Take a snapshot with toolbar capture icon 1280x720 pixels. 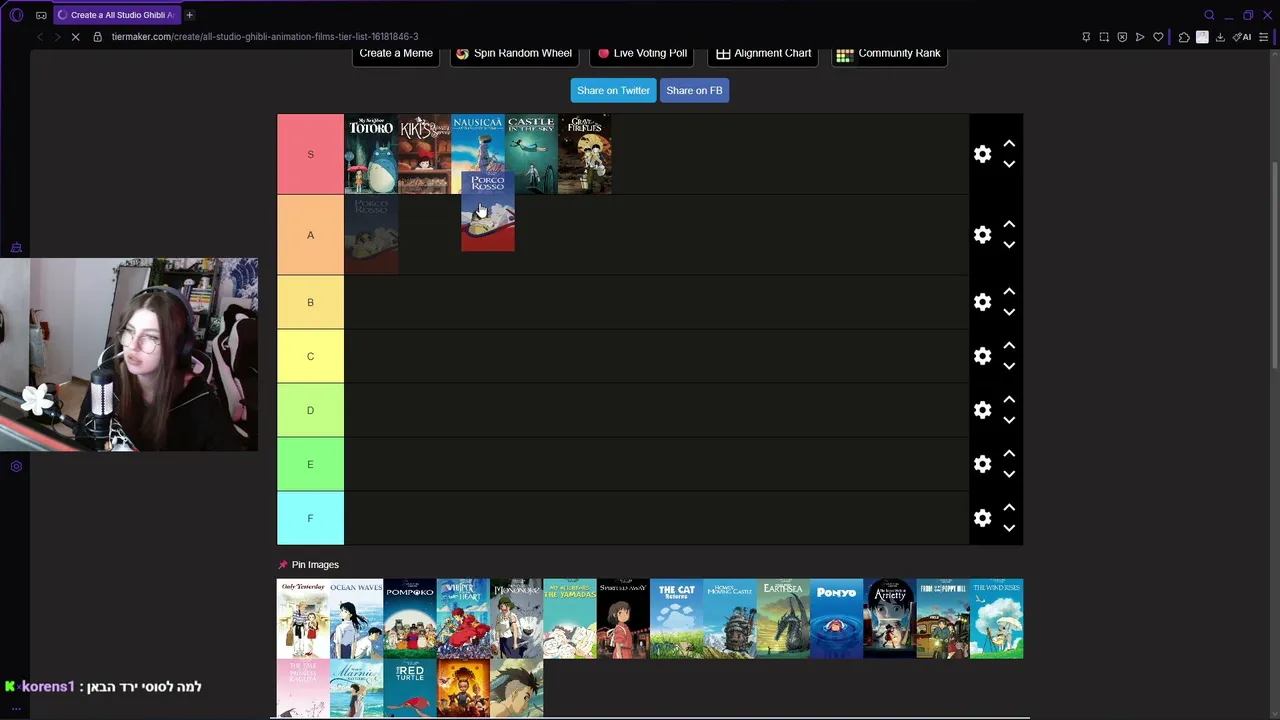coord(1104,37)
